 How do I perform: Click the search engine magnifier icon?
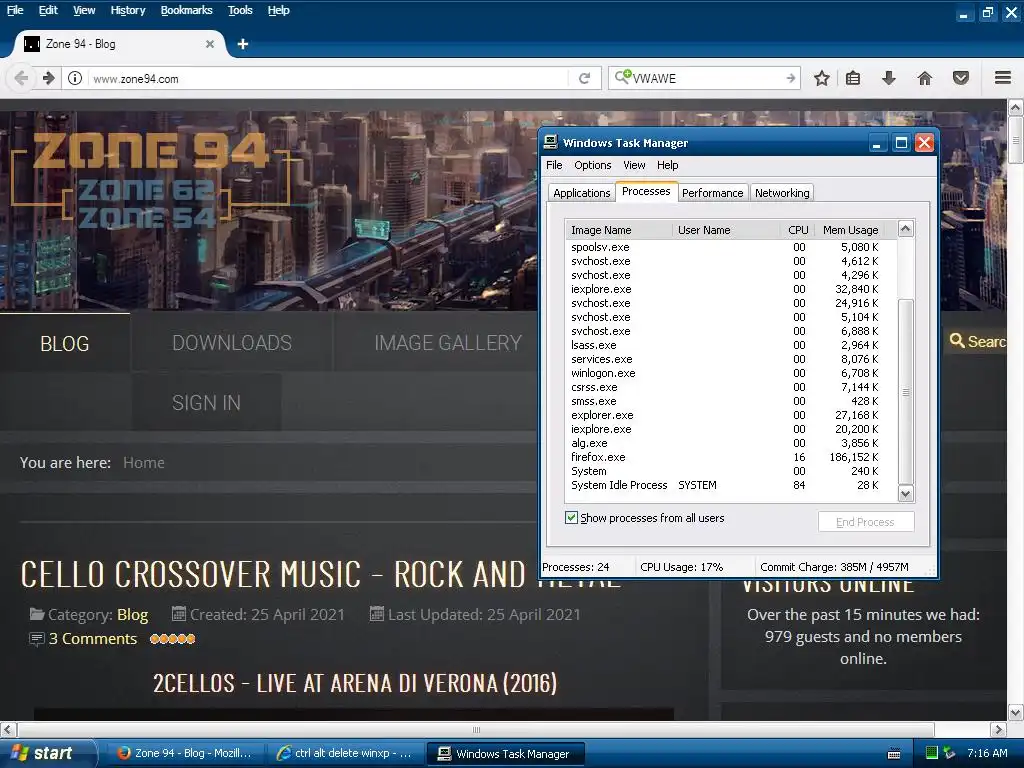coord(622,77)
